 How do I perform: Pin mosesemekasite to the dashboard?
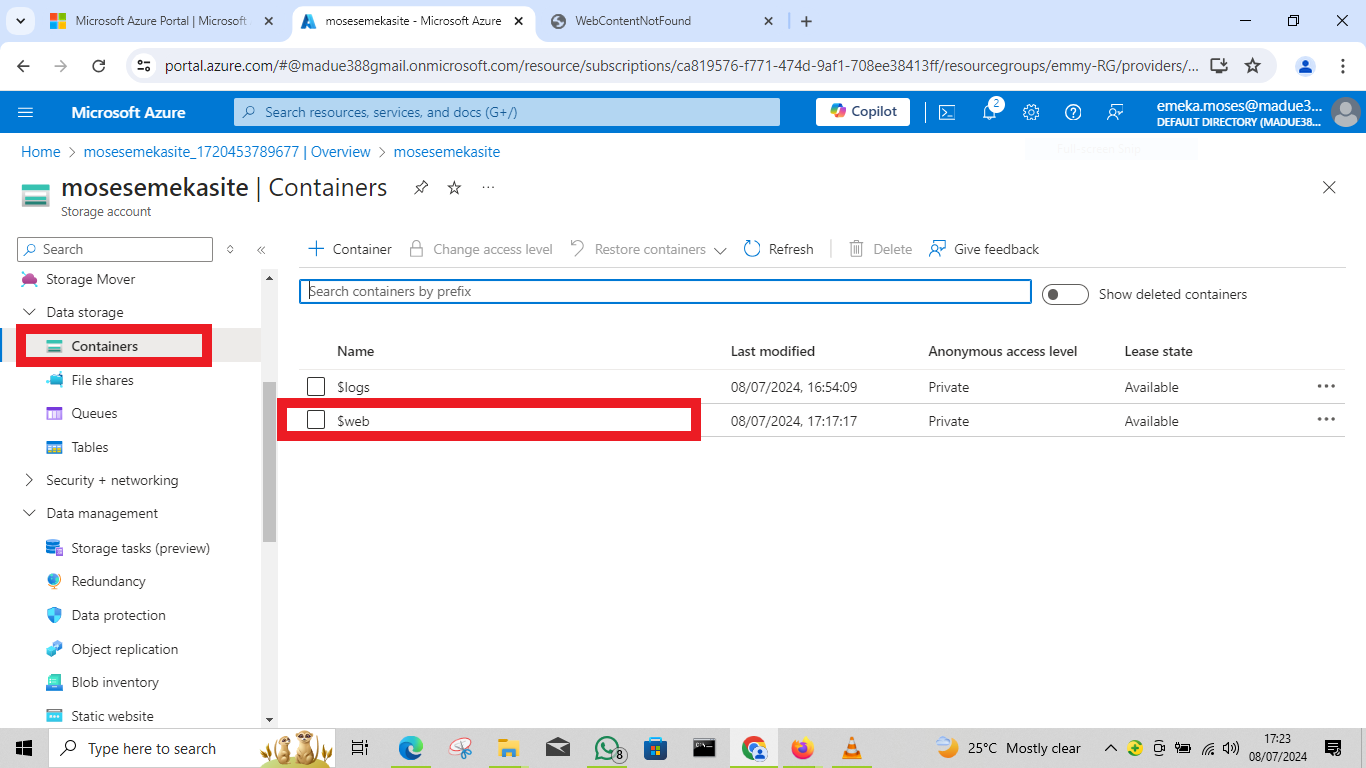(x=421, y=188)
